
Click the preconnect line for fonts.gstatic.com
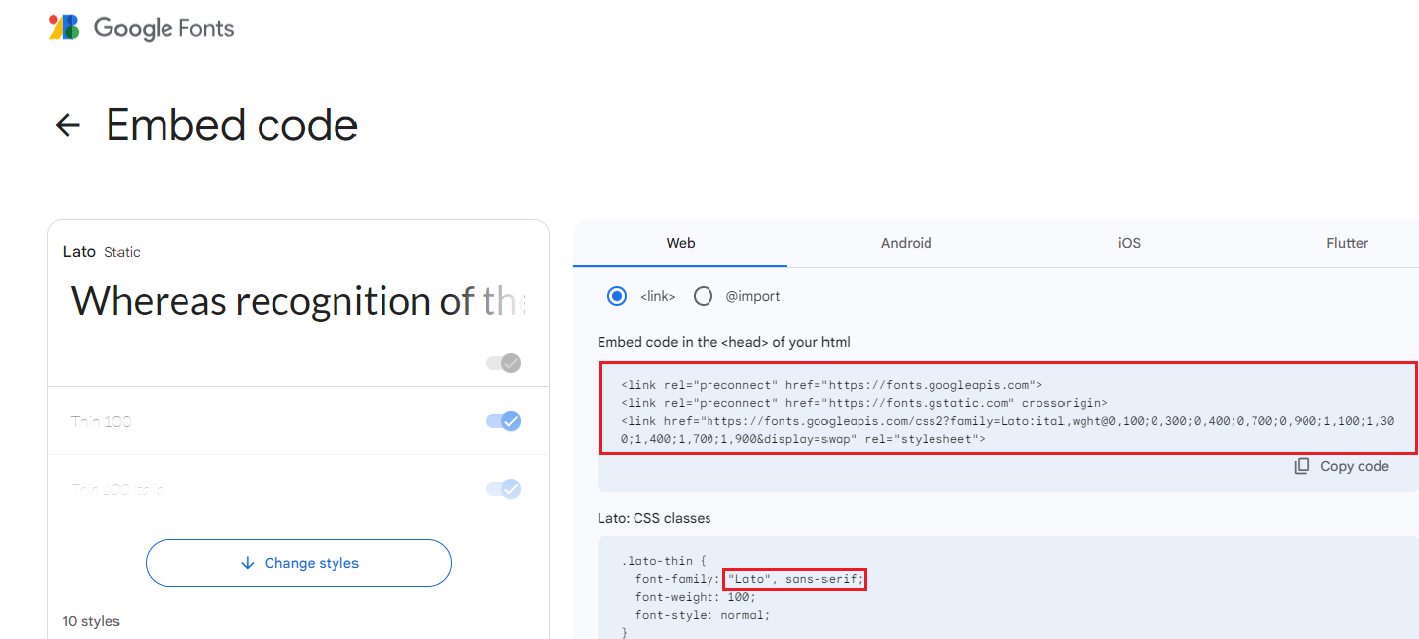click(864, 403)
